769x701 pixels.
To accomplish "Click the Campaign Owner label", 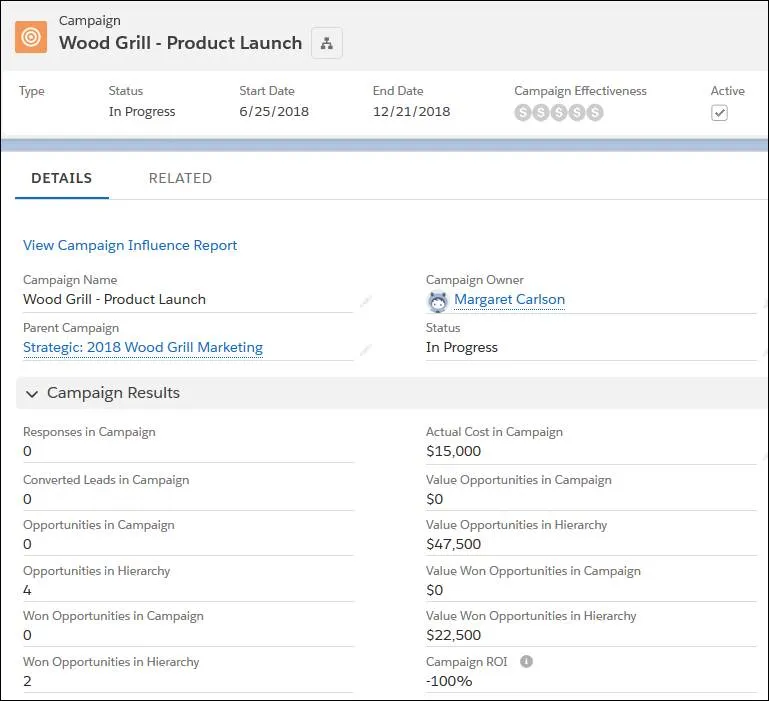I will pos(475,280).
